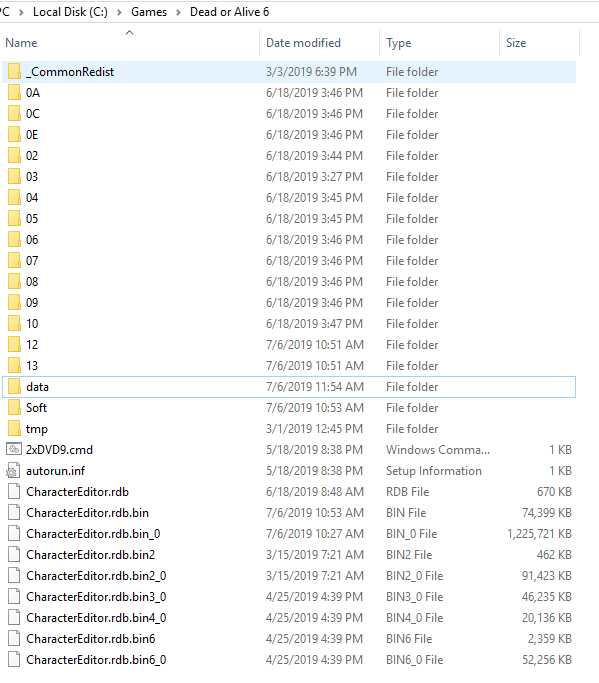Click the 7/6/2019 10:27 AM date cell

coord(315,533)
